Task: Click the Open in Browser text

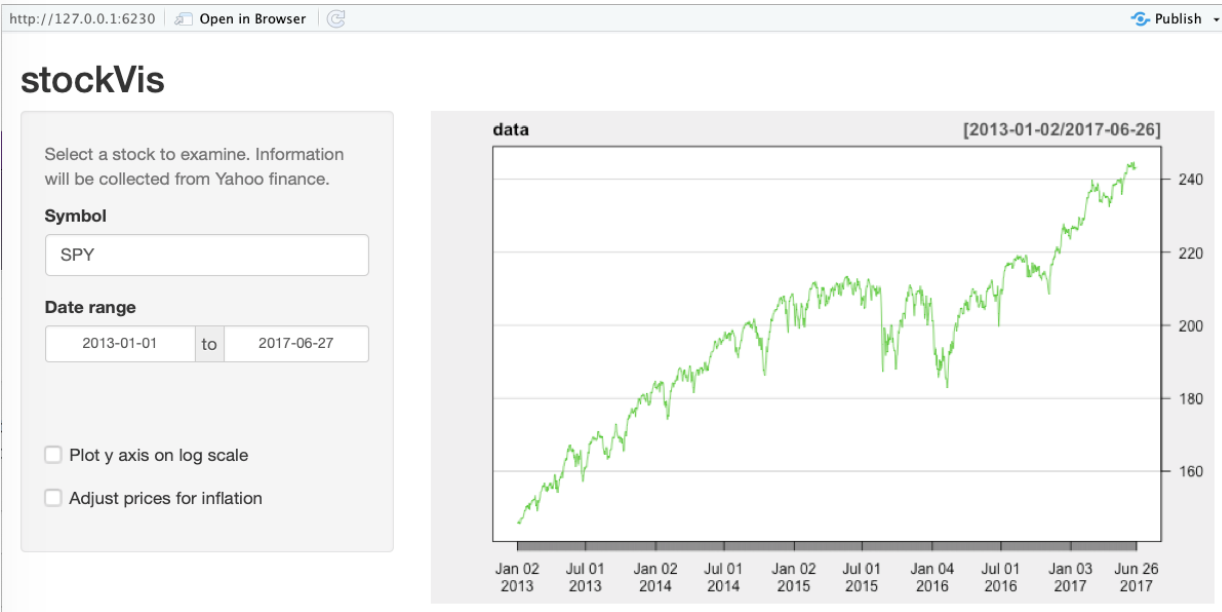Action: click(x=252, y=19)
